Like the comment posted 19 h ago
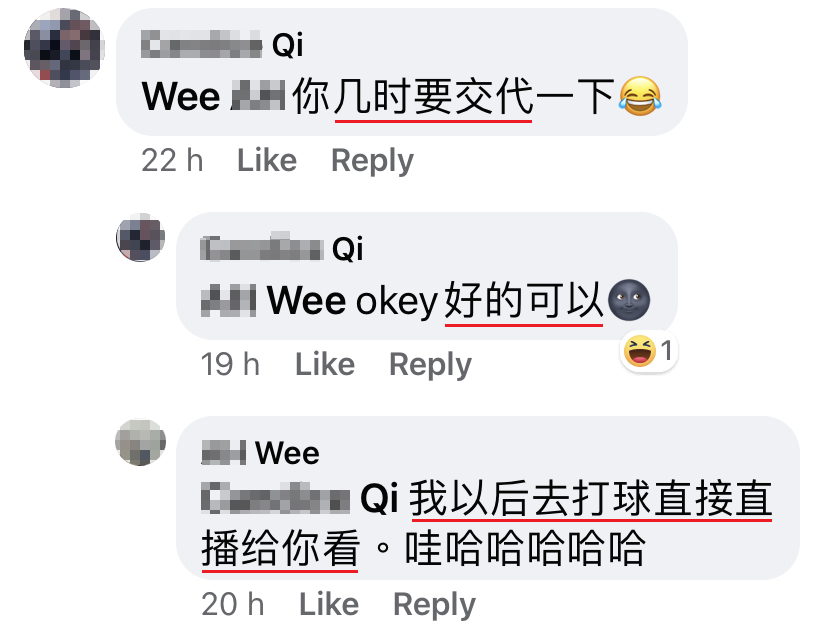This screenshot has width=828, height=628. coord(325,364)
